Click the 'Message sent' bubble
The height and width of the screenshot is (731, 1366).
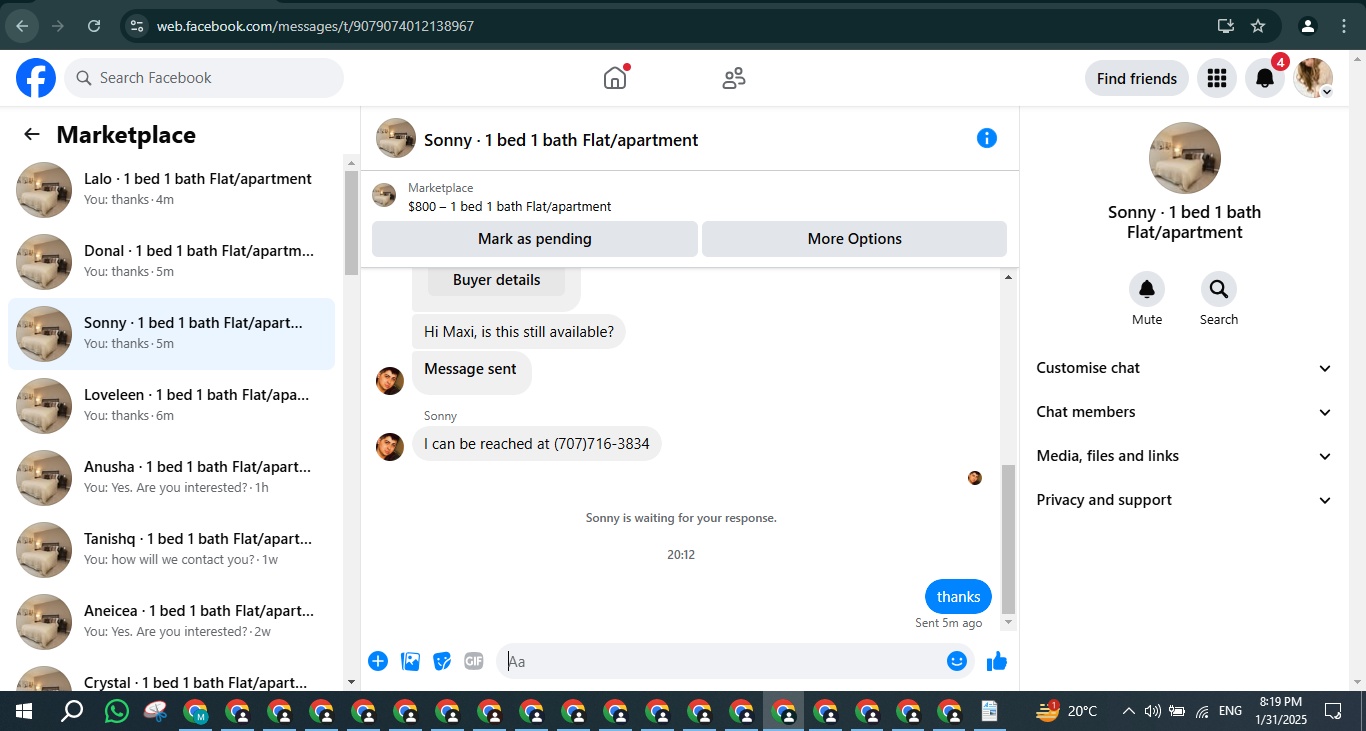471,372
